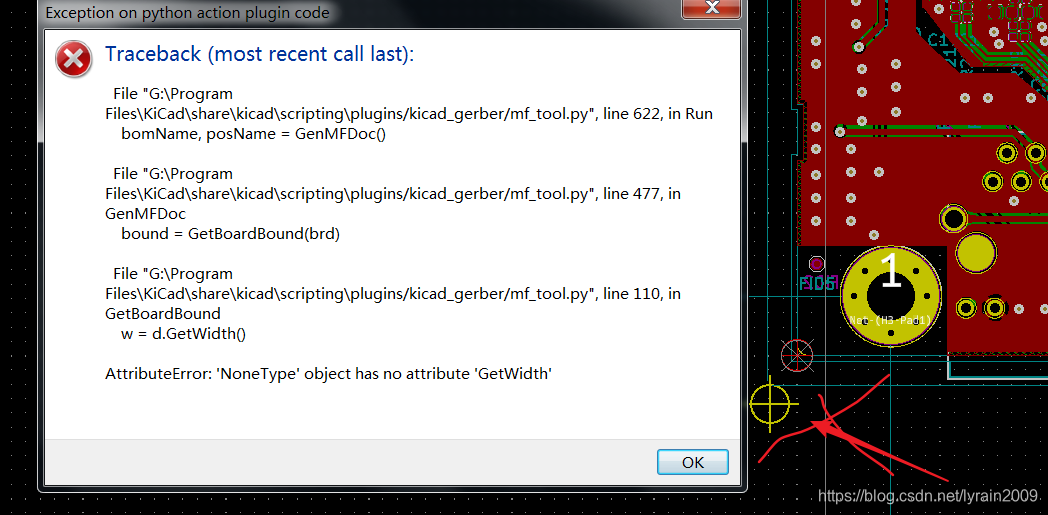
Task: Click the 'bomName, posName = GenMFDoc()' code line
Action: point(254,134)
